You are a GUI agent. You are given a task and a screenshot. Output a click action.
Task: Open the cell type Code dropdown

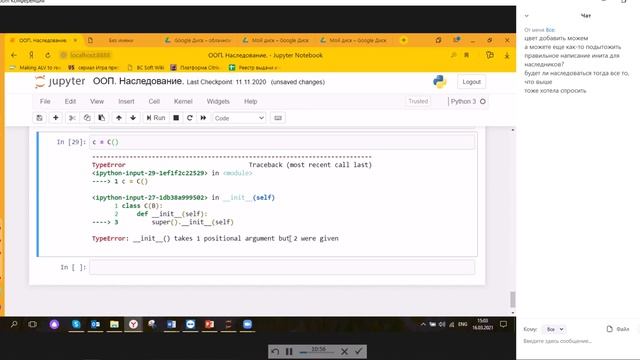click(239, 118)
